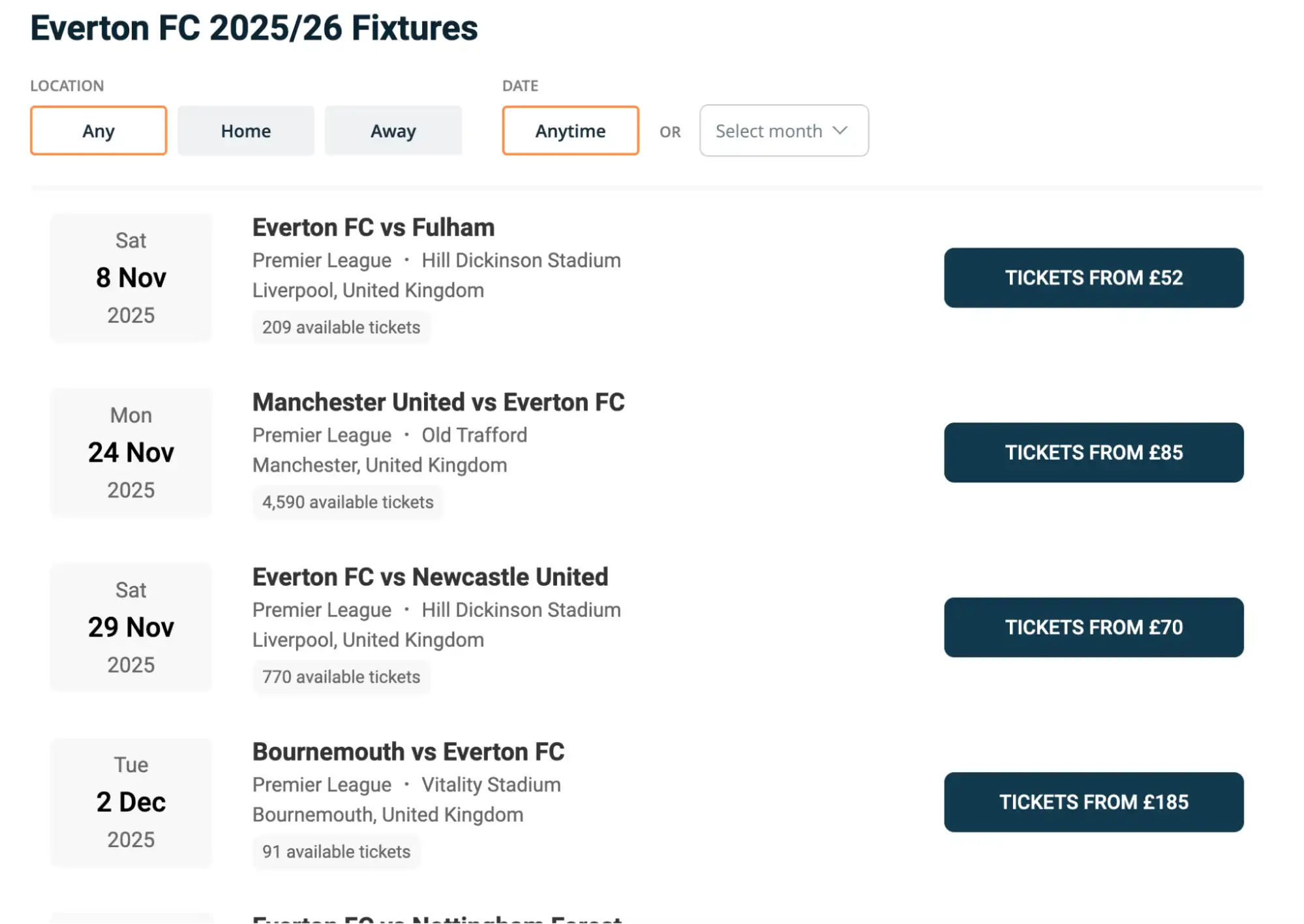Click the Tue 2 Dec date card
1304x924 pixels.
[x=130, y=802]
